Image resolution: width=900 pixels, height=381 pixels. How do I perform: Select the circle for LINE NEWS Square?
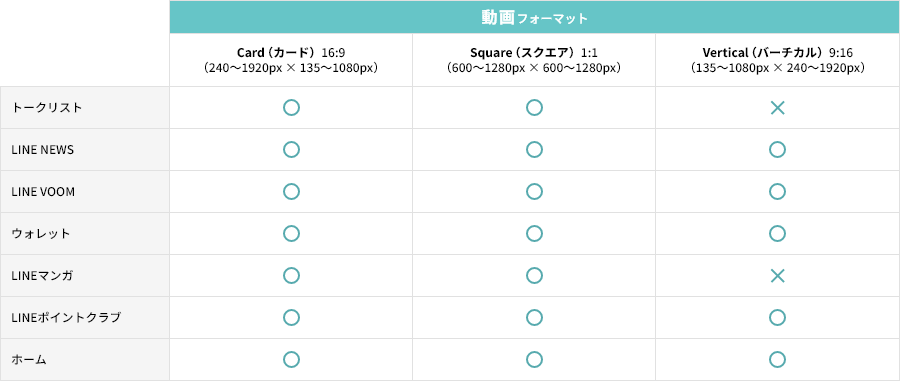[x=534, y=150]
